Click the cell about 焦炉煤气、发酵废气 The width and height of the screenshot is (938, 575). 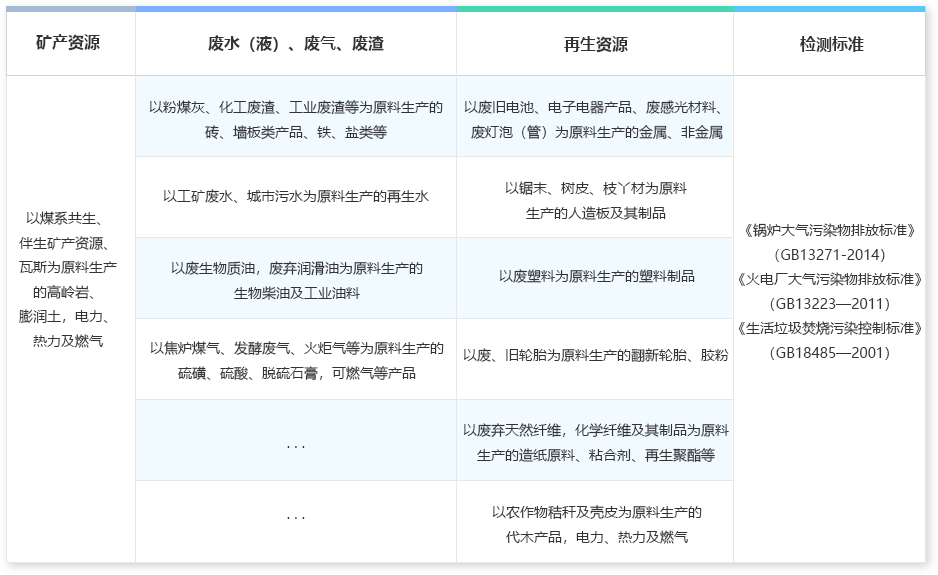[296, 359]
